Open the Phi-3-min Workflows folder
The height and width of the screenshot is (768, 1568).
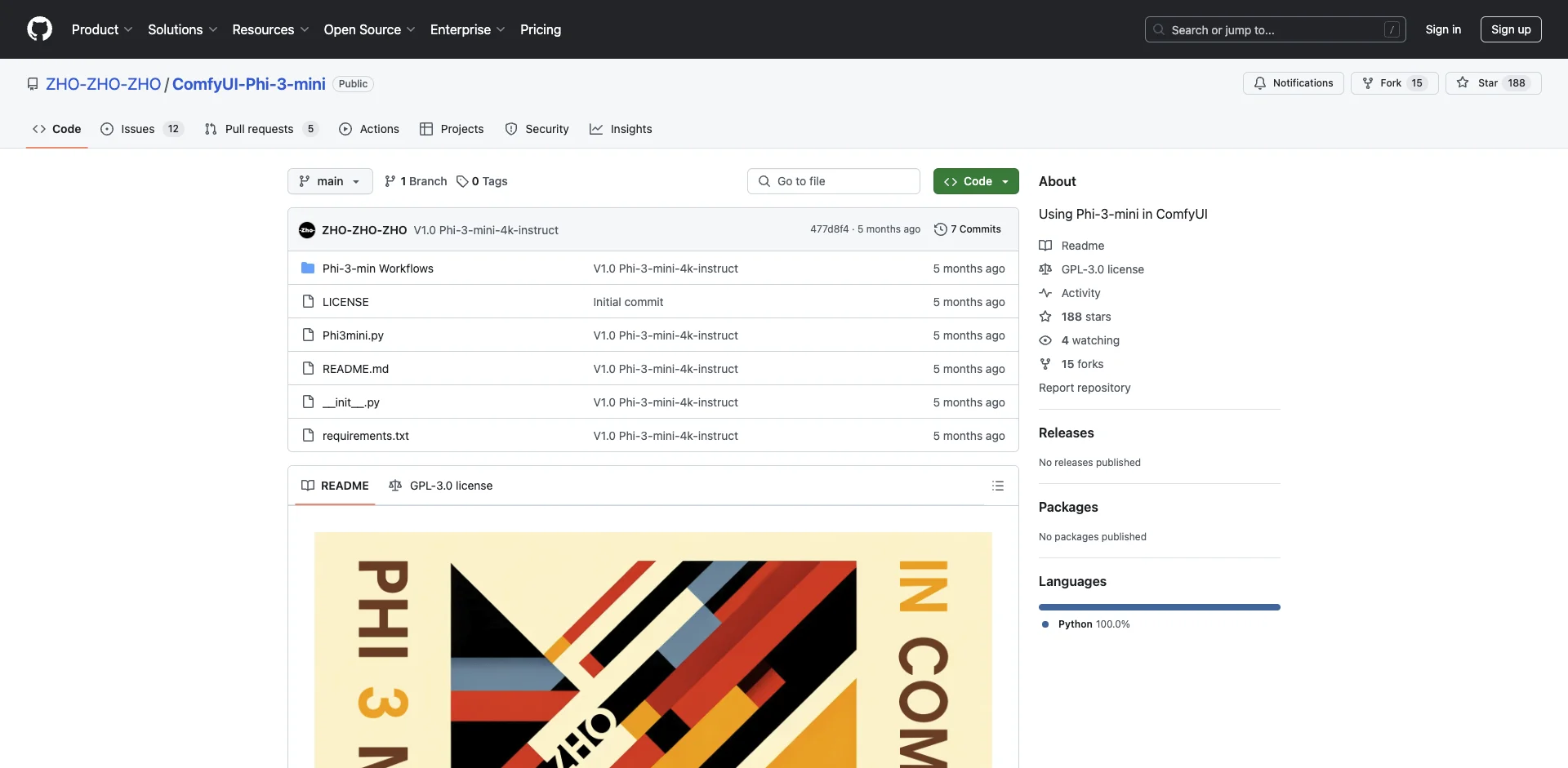click(378, 269)
